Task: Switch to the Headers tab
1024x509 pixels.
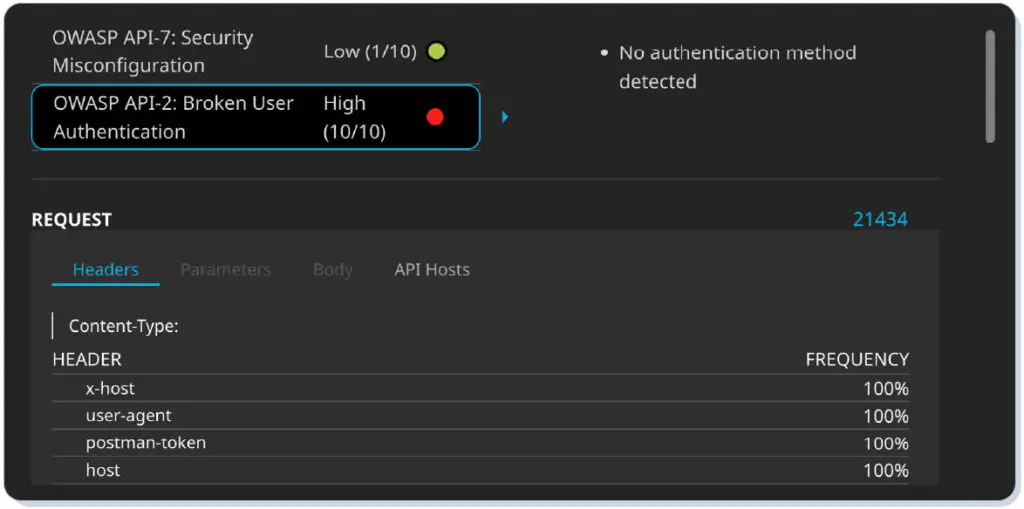Action: click(106, 270)
